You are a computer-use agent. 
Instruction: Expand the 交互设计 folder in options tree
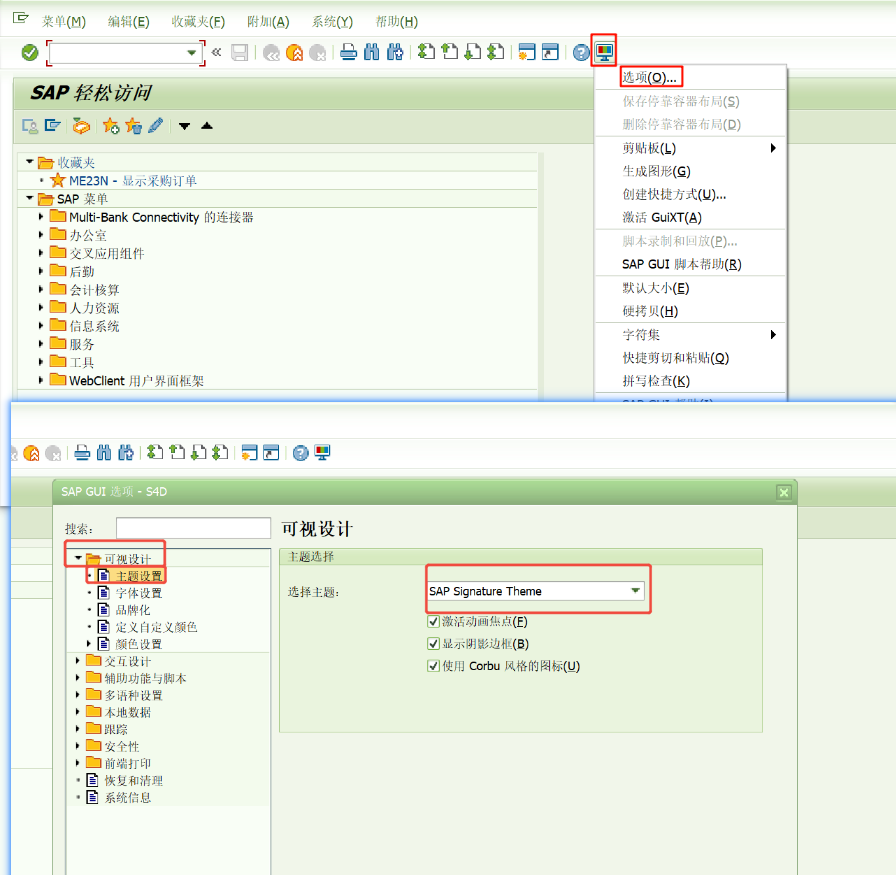[x=78, y=661]
